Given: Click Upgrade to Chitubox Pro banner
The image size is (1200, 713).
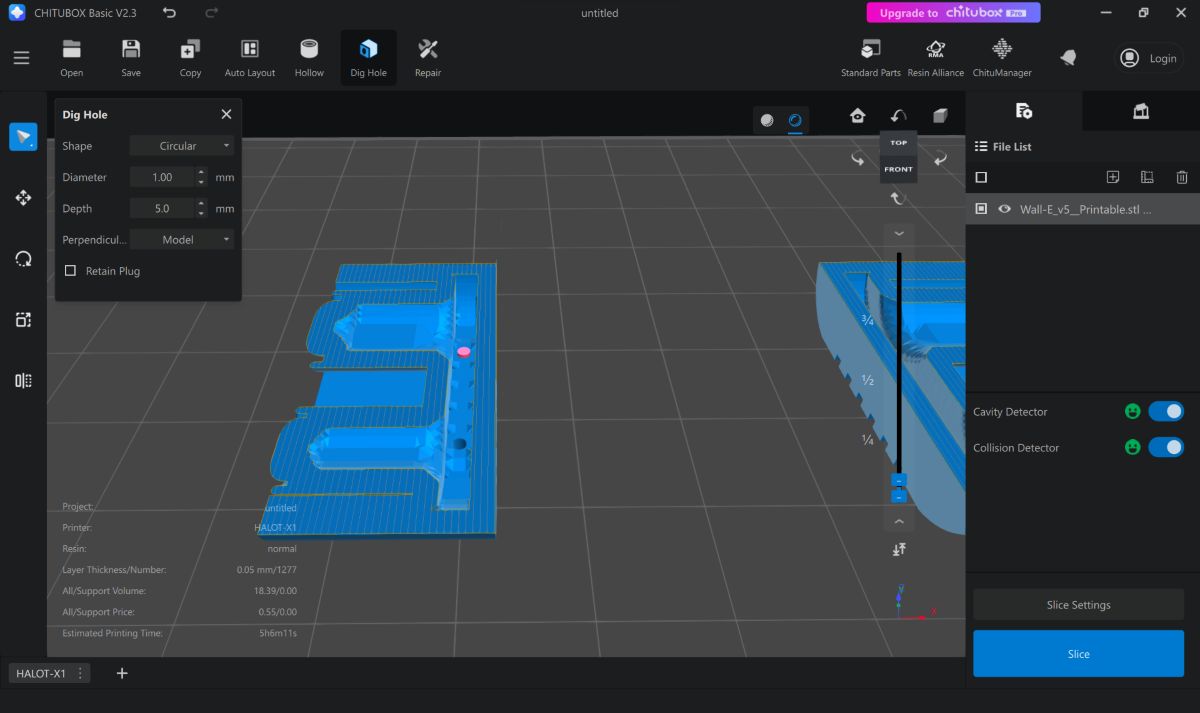Looking at the screenshot, I should click(x=953, y=13).
